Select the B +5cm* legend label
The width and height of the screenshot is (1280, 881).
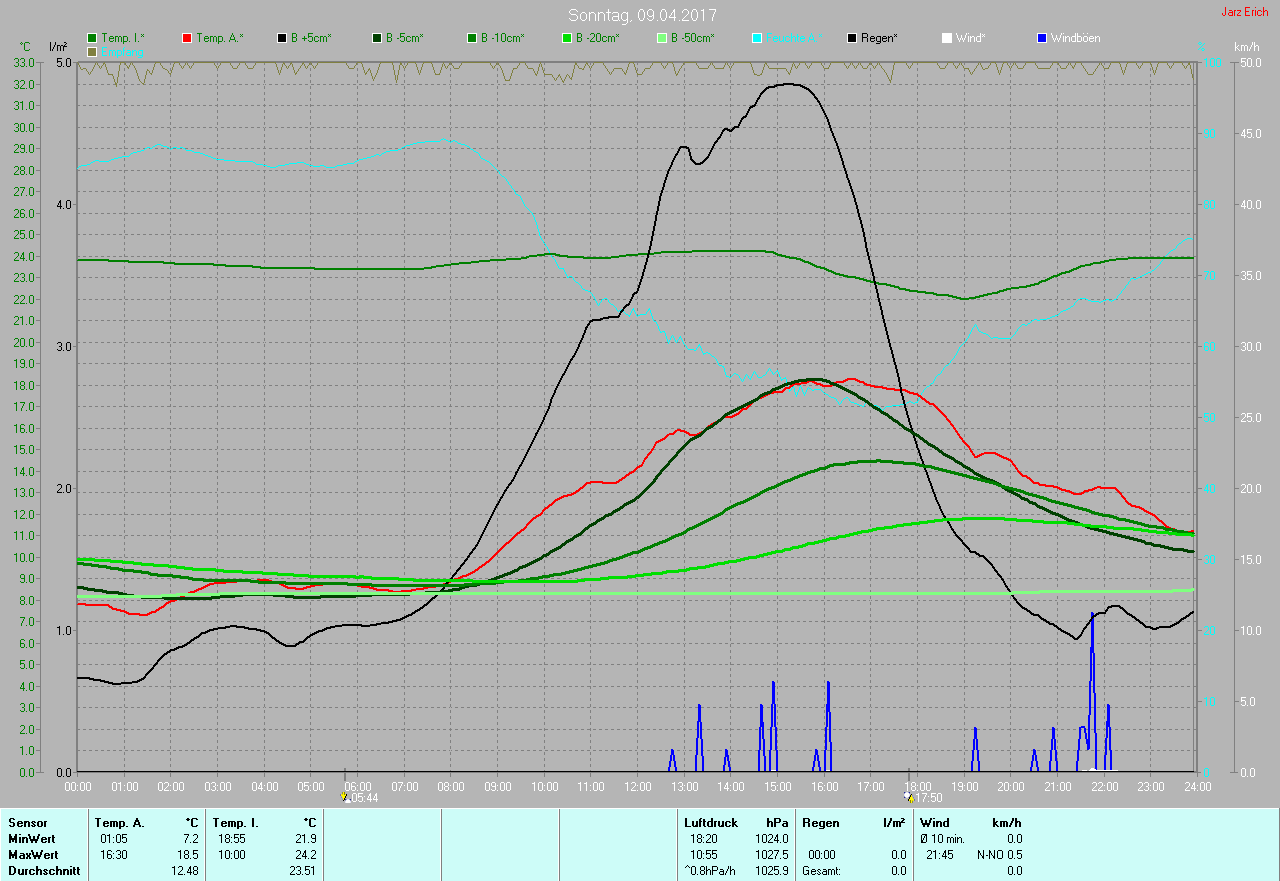[x=311, y=38]
